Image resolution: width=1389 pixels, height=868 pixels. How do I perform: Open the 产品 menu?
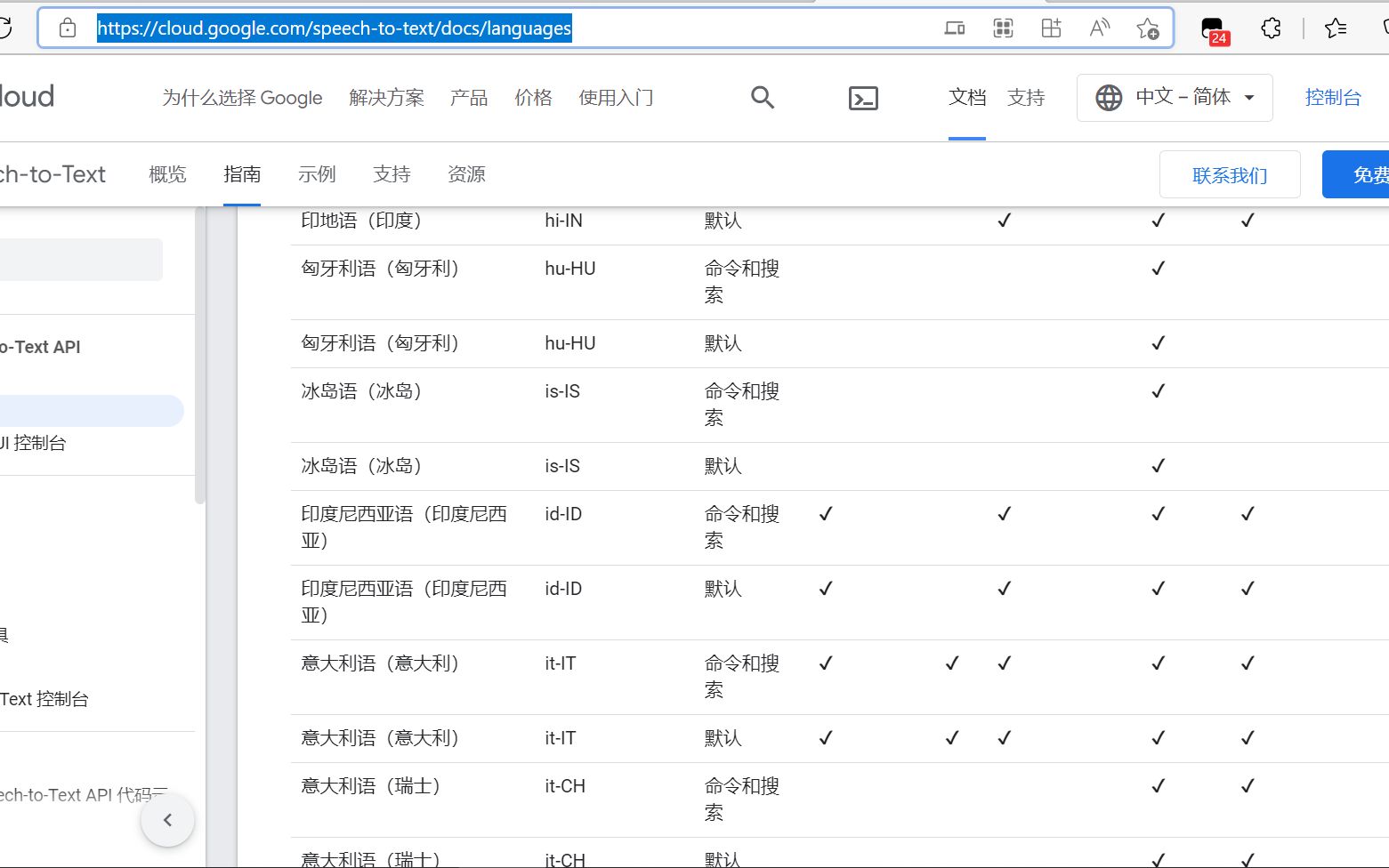click(x=469, y=98)
